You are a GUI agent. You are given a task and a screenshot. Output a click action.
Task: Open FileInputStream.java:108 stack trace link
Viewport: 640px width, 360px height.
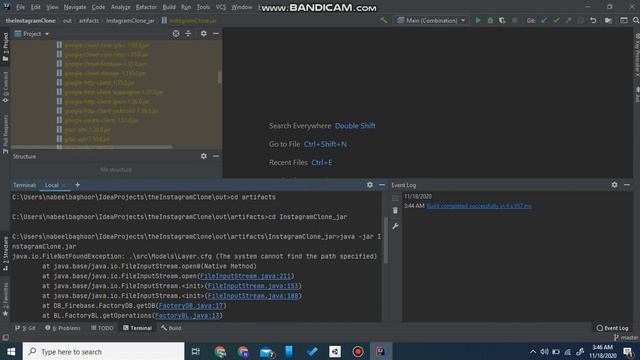(x=253, y=296)
